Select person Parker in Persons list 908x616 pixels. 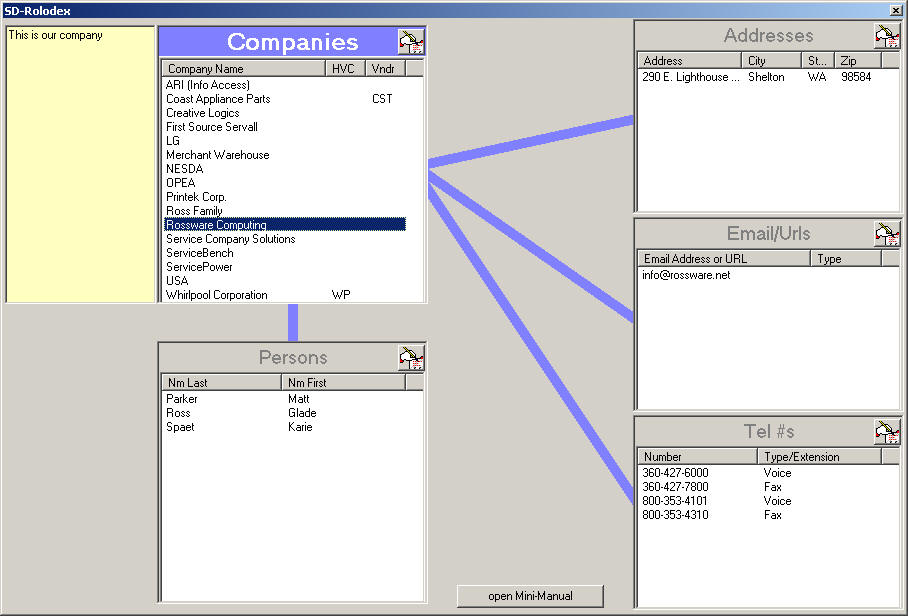pyautogui.click(x=182, y=399)
